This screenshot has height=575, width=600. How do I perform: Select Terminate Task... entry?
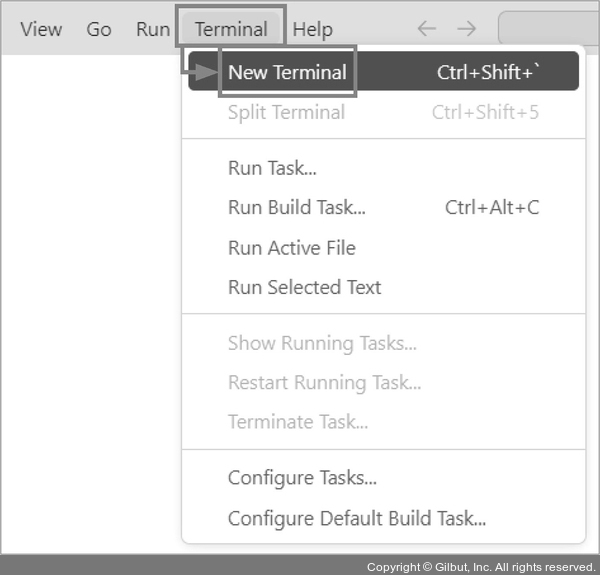point(298,422)
